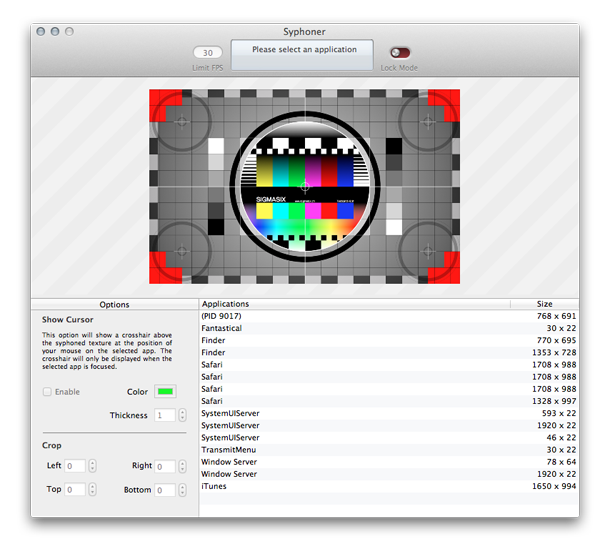This screenshot has height=549, width=610.
Task: Click the Left crop stepper
Action: pyautogui.click(x=93, y=466)
